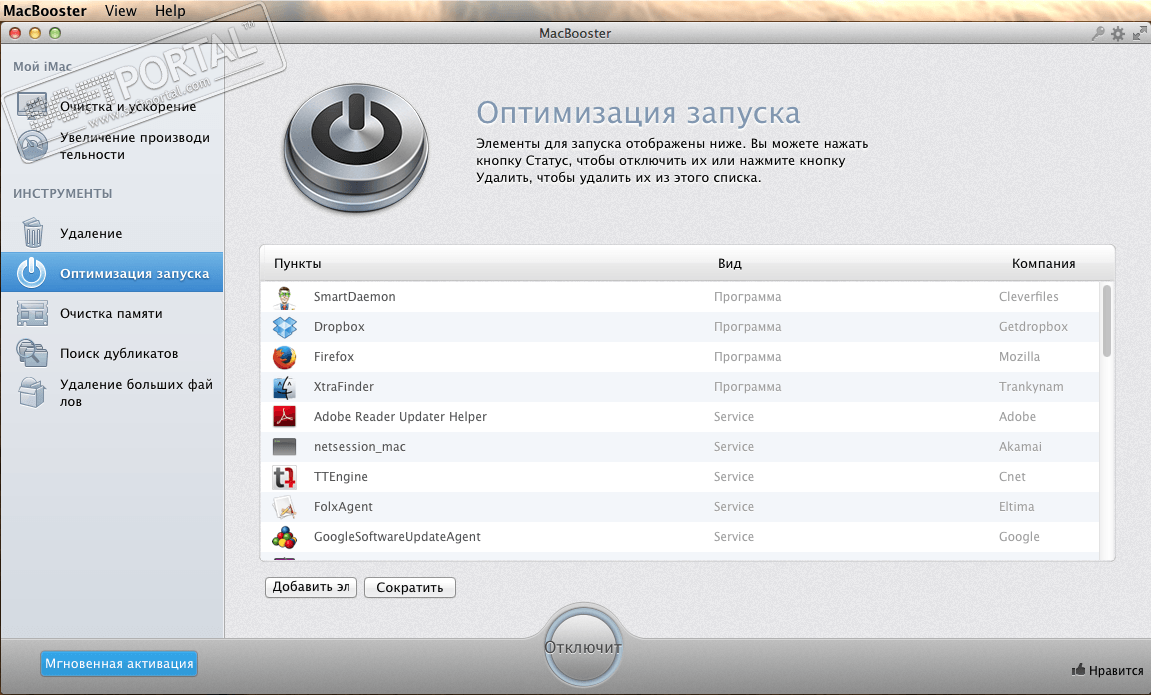Select Оптимизация запуска sidebar item
Viewport: 1151px width, 695px height.
112,273
